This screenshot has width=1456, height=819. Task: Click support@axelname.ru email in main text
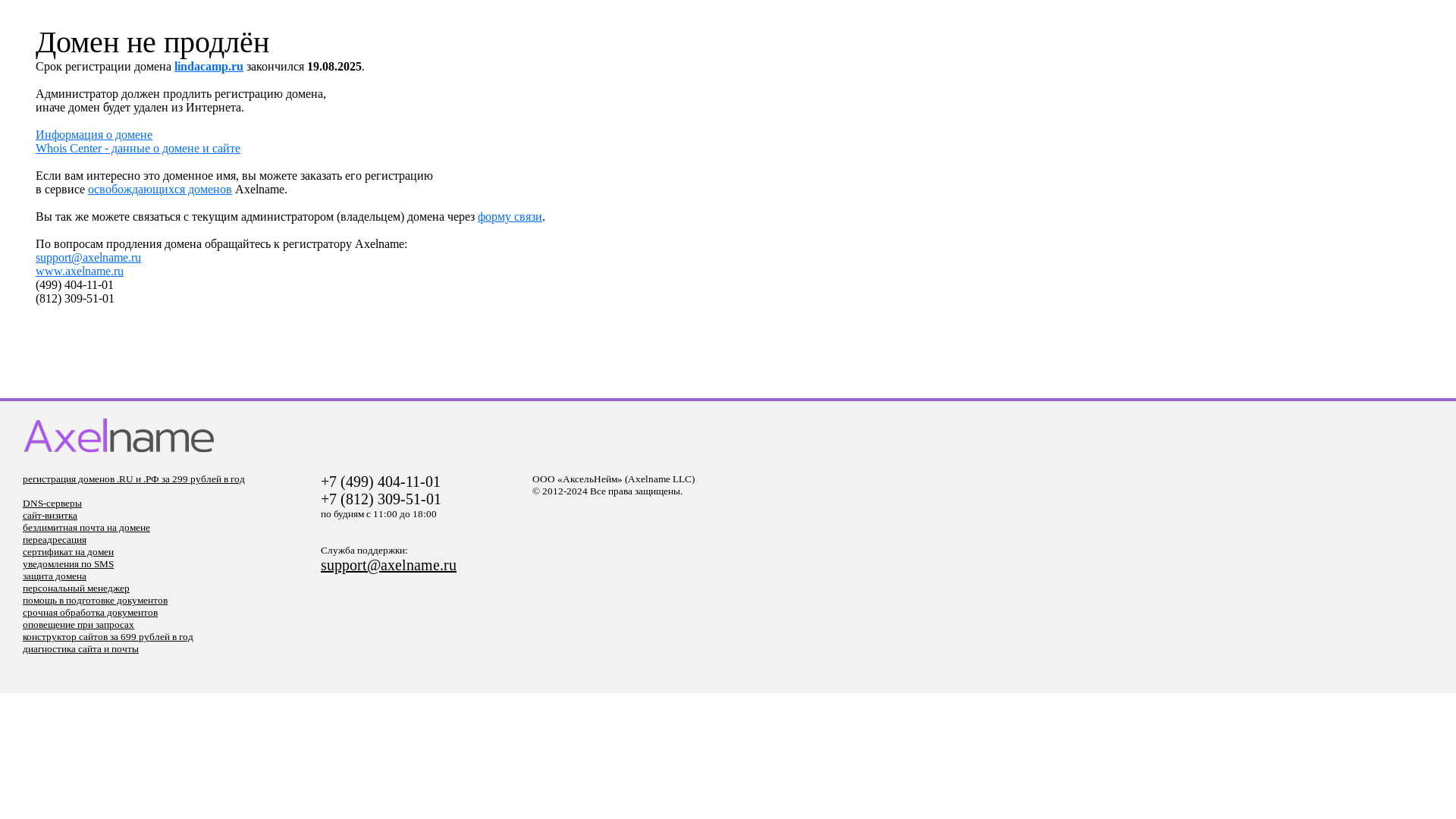(88, 258)
